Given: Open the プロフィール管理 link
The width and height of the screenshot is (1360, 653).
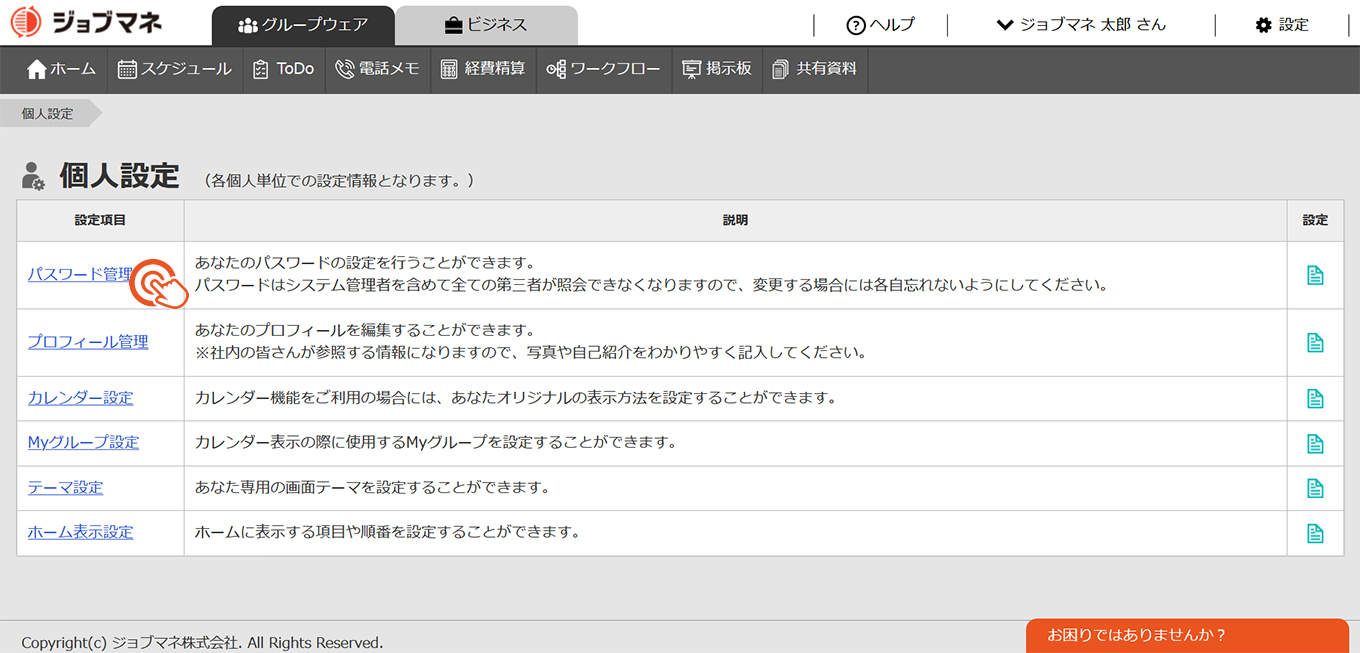Looking at the screenshot, I should (x=88, y=342).
